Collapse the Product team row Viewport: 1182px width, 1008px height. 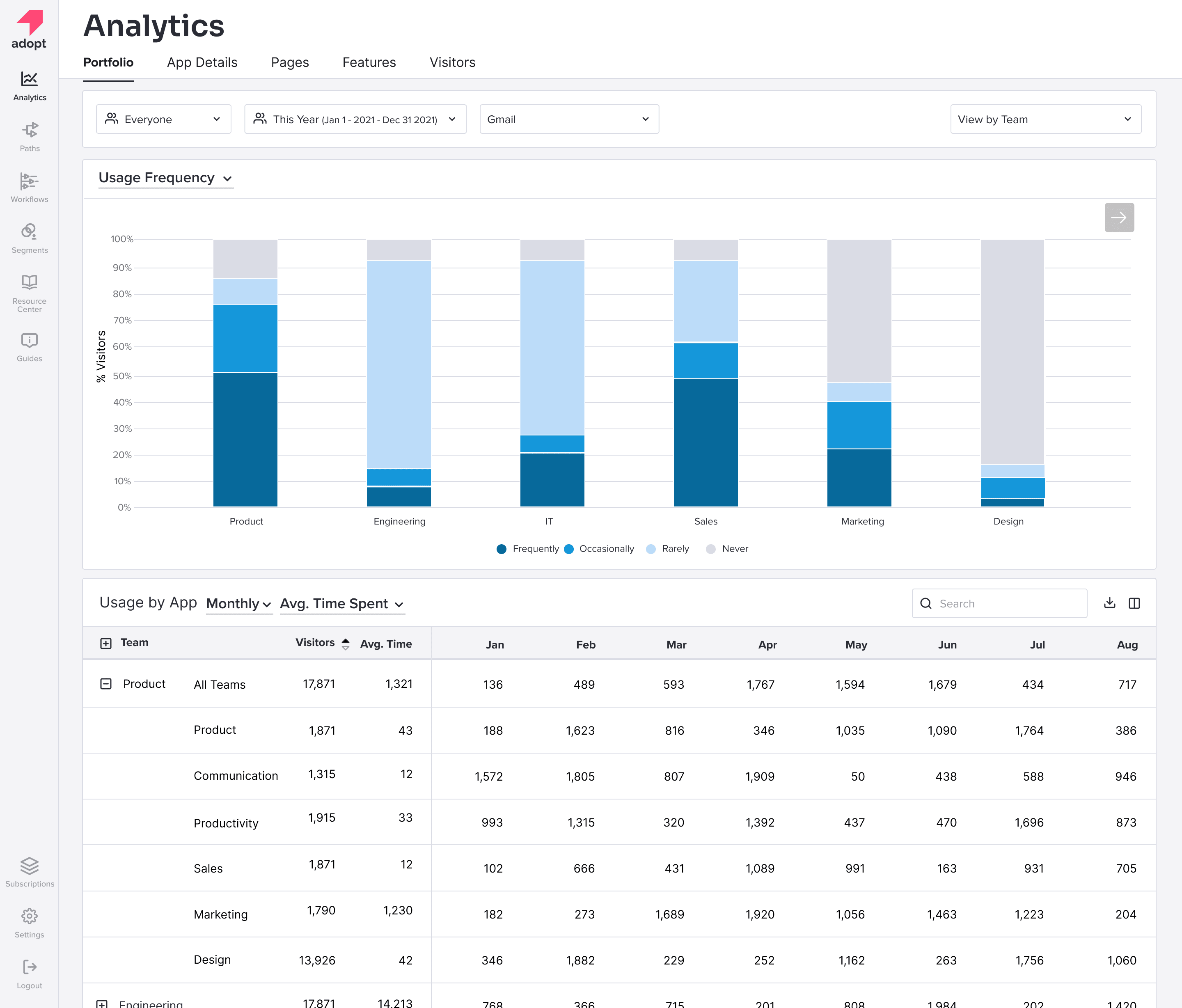[x=105, y=683]
